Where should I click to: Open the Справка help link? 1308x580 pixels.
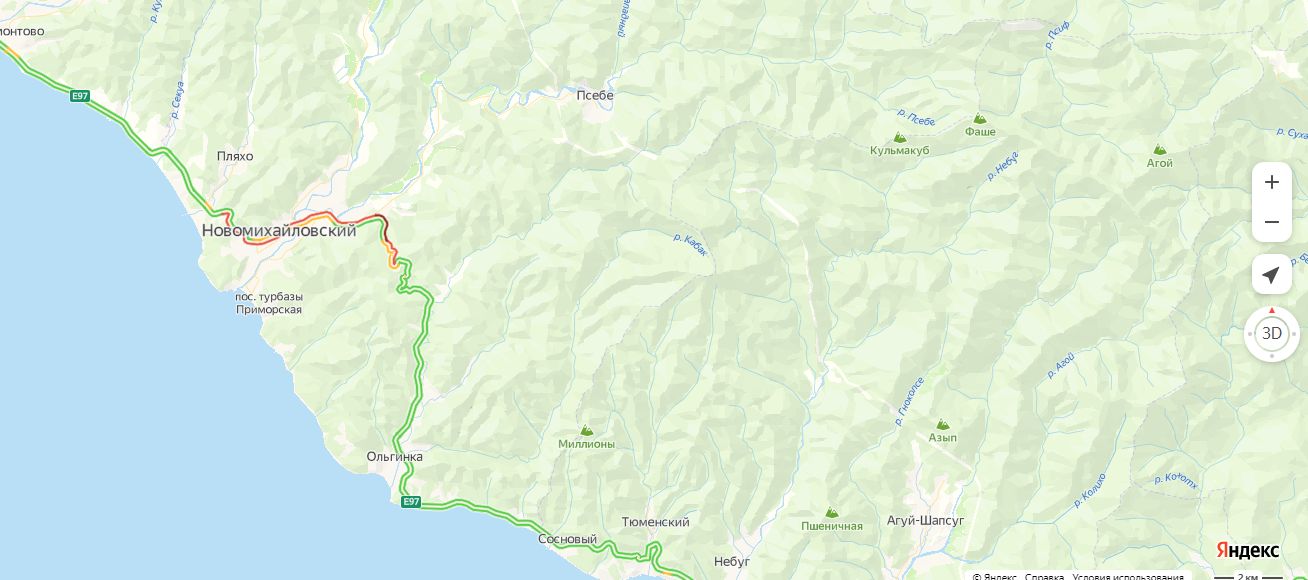tap(1044, 577)
